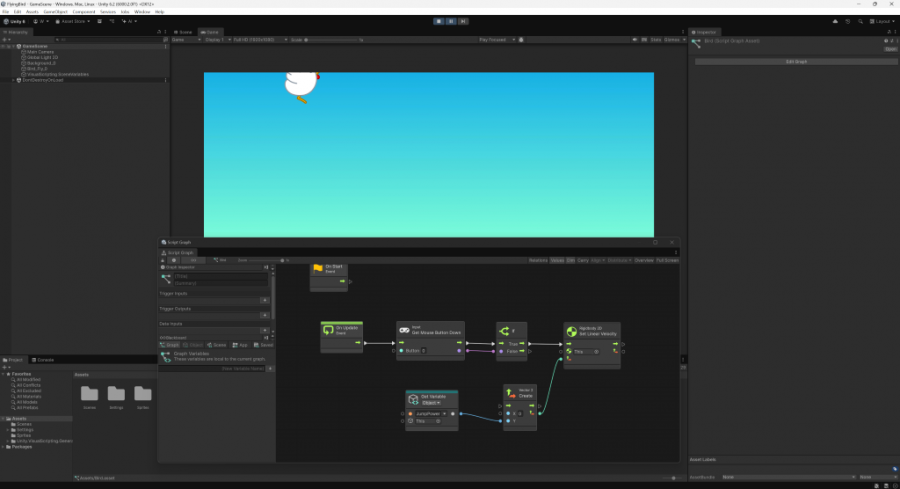Click the If branch node icon

(x=504, y=330)
